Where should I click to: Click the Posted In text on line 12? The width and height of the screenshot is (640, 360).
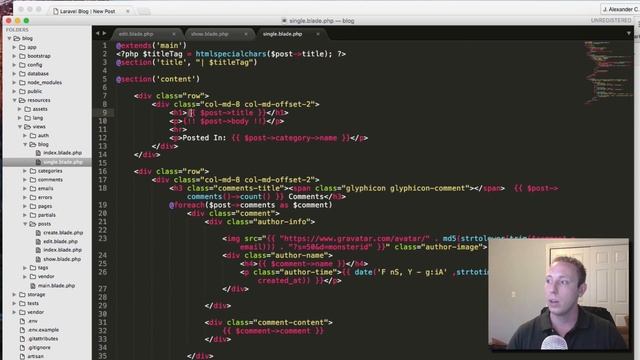[204, 138]
